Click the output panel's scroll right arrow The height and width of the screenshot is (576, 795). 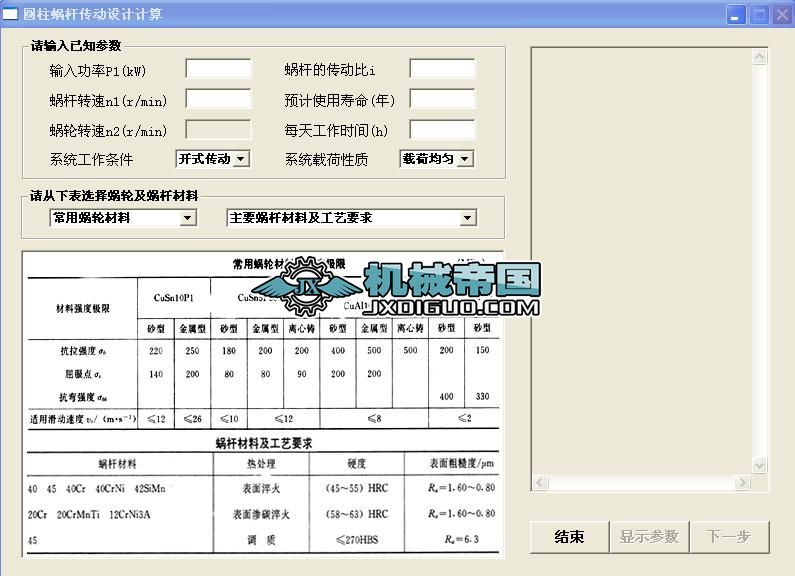(743, 482)
